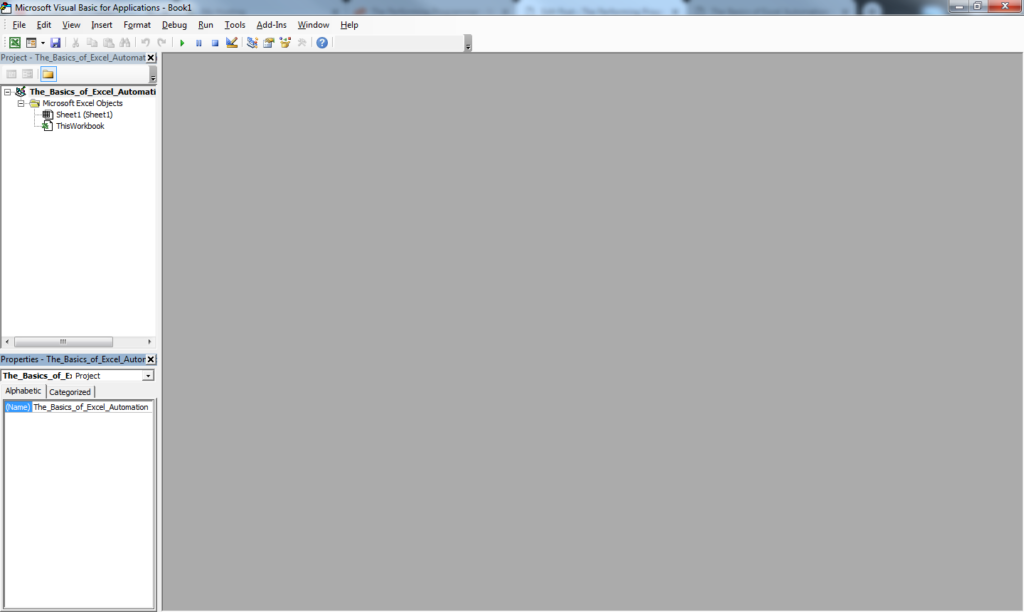
Task: Open the Debug menu
Action: (x=174, y=24)
